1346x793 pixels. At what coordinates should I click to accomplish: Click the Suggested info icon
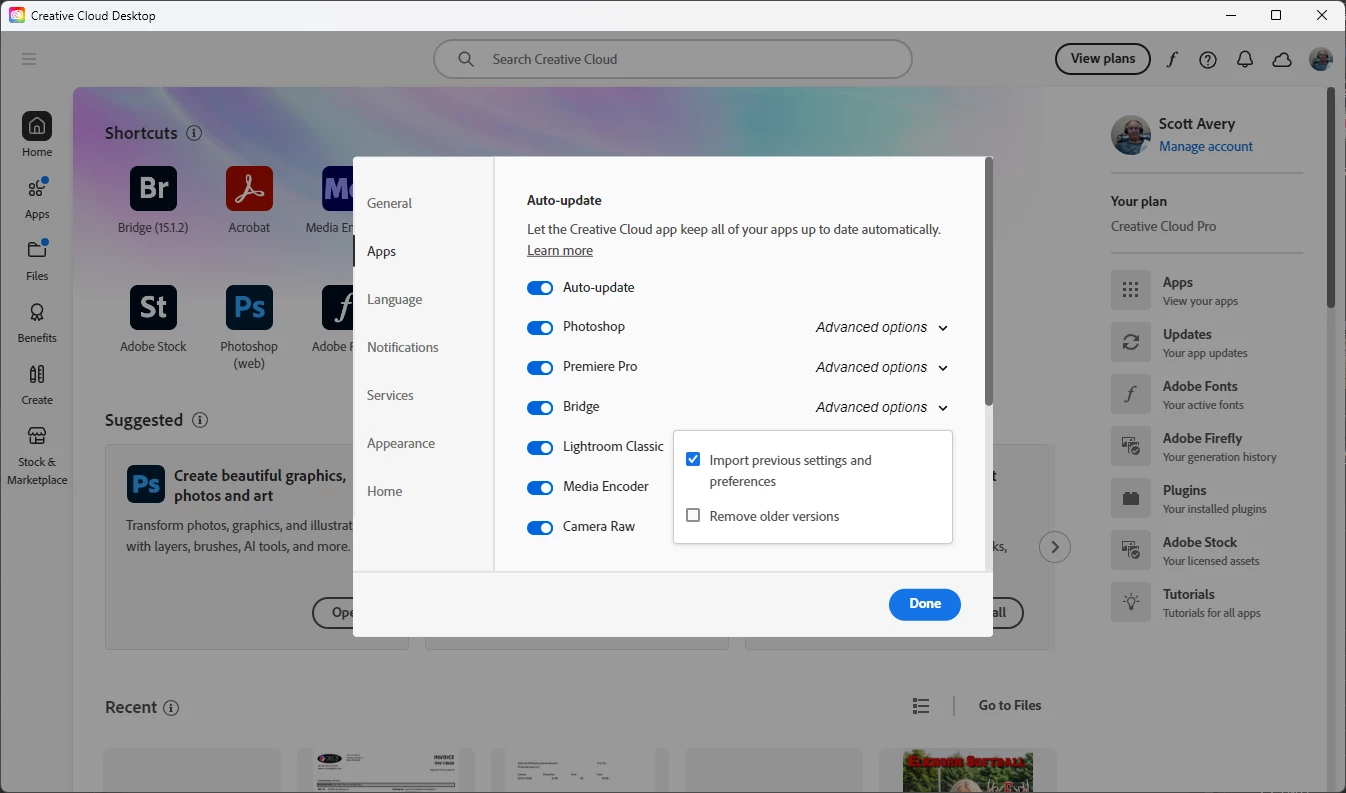coord(200,420)
